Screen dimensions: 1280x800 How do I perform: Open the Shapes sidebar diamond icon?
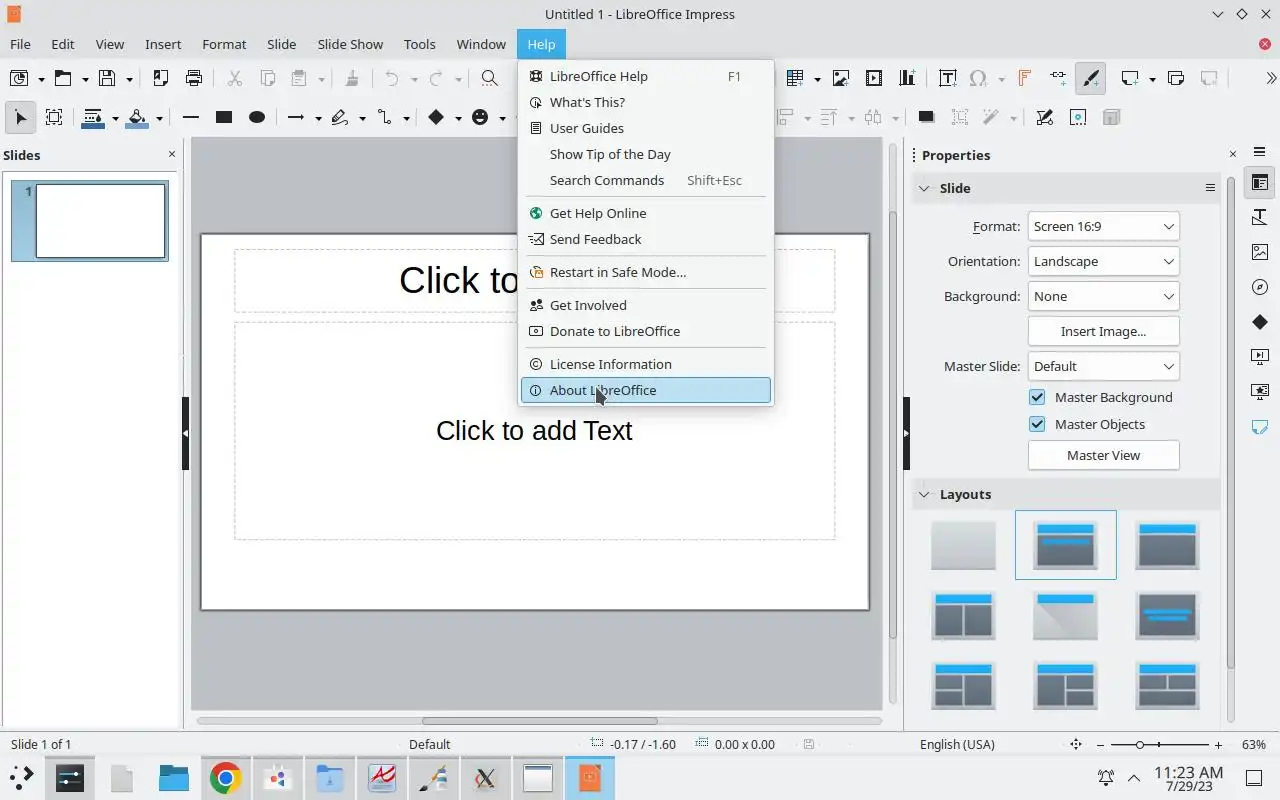[x=1259, y=322]
